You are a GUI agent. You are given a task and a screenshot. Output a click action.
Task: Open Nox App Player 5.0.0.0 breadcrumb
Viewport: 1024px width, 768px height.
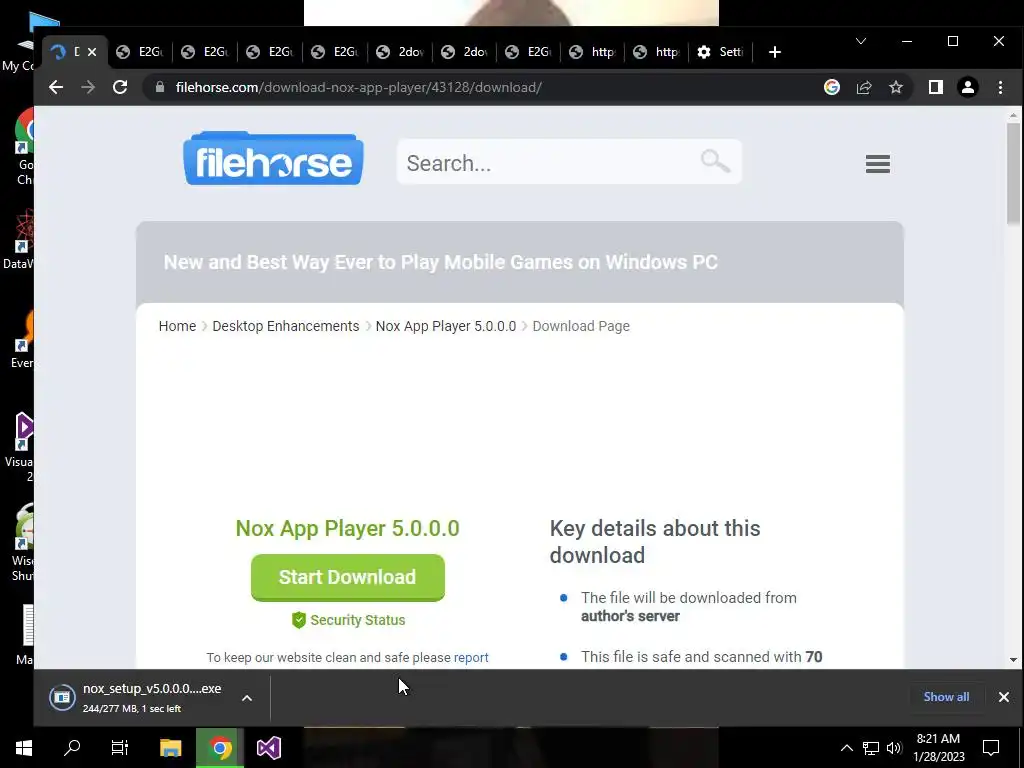[x=445, y=326]
